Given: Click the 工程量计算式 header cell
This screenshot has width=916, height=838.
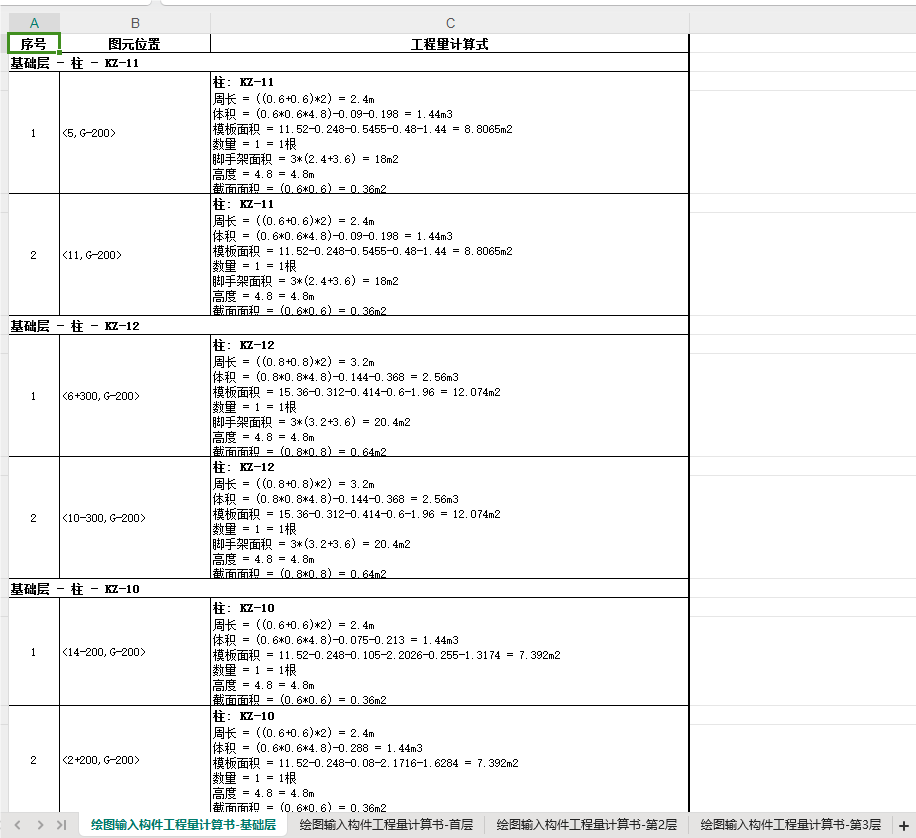Looking at the screenshot, I should coord(450,44).
